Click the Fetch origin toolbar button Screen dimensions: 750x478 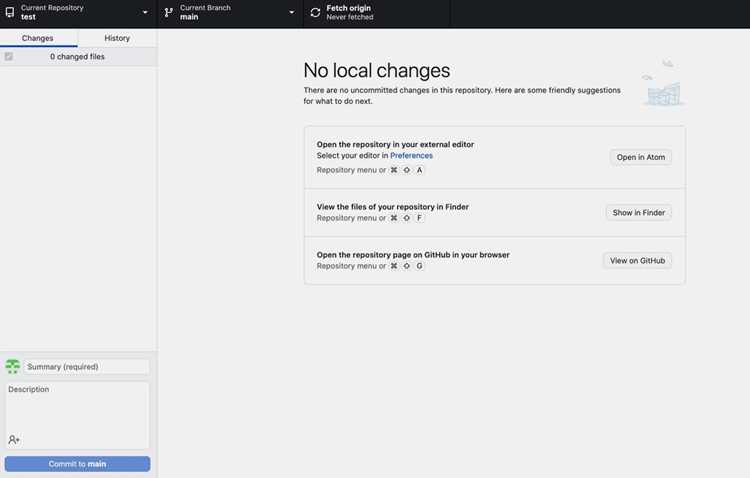click(377, 13)
